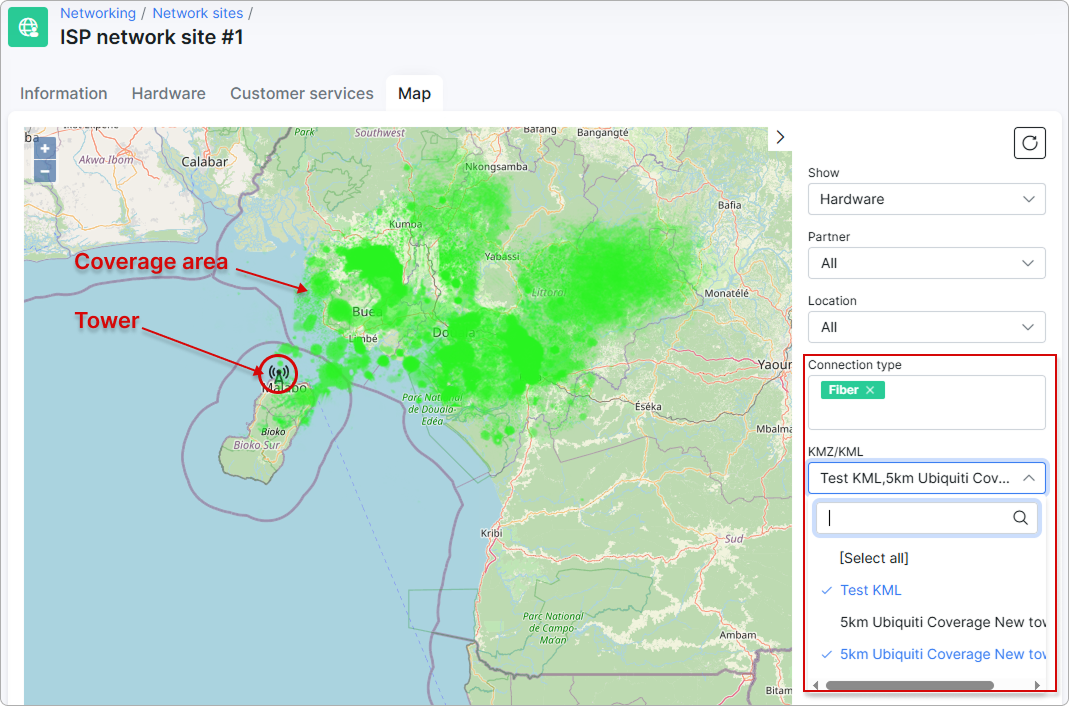Screen dimensions: 1069x706
Task: Open the Customer services tab
Action: point(301,93)
